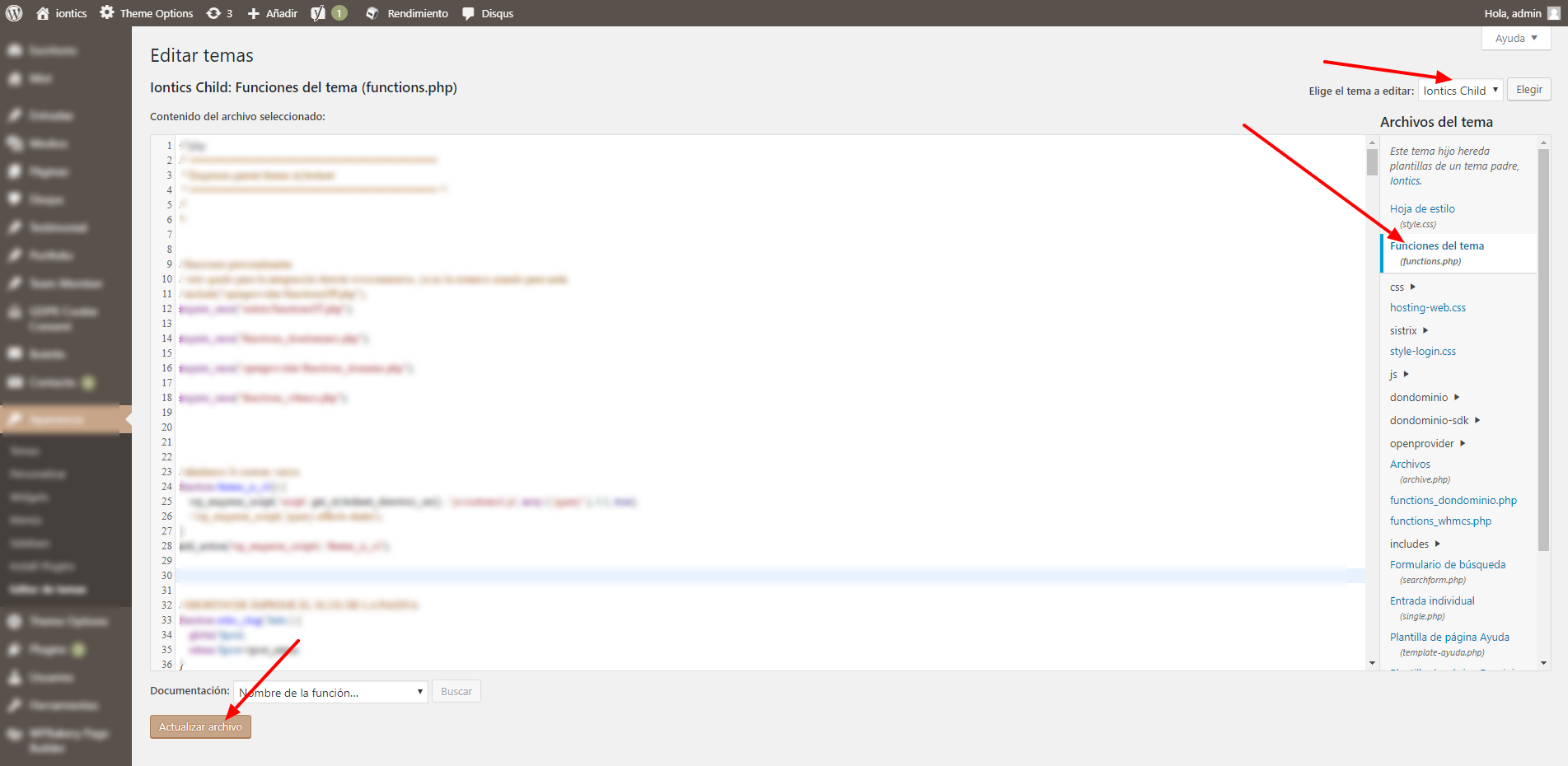Image resolution: width=1568 pixels, height=766 pixels.
Task: Click the Rendimiento speedometer icon
Action: [x=372, y=12]
